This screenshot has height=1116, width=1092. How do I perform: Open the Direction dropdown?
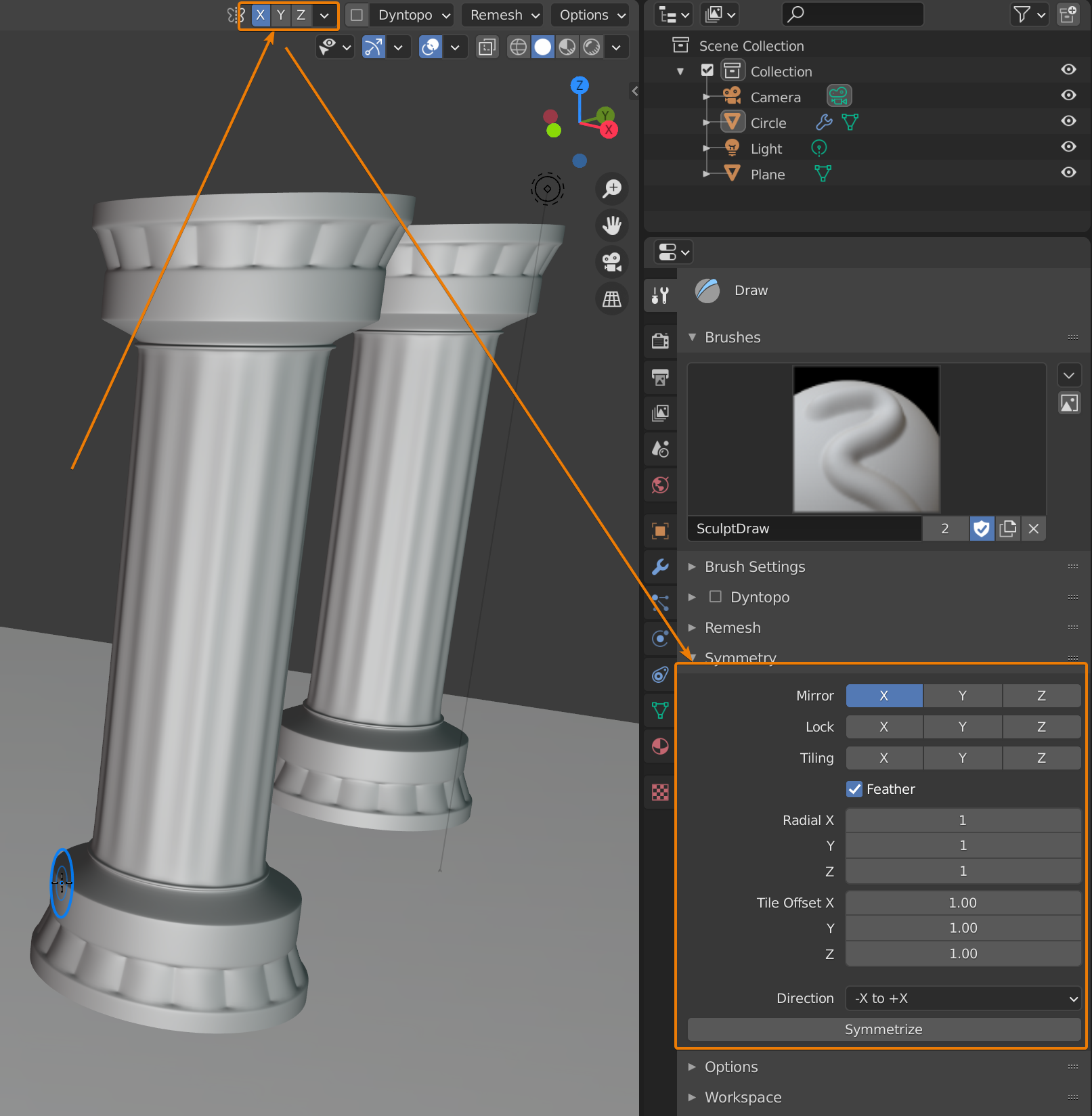tap(963, 998)
